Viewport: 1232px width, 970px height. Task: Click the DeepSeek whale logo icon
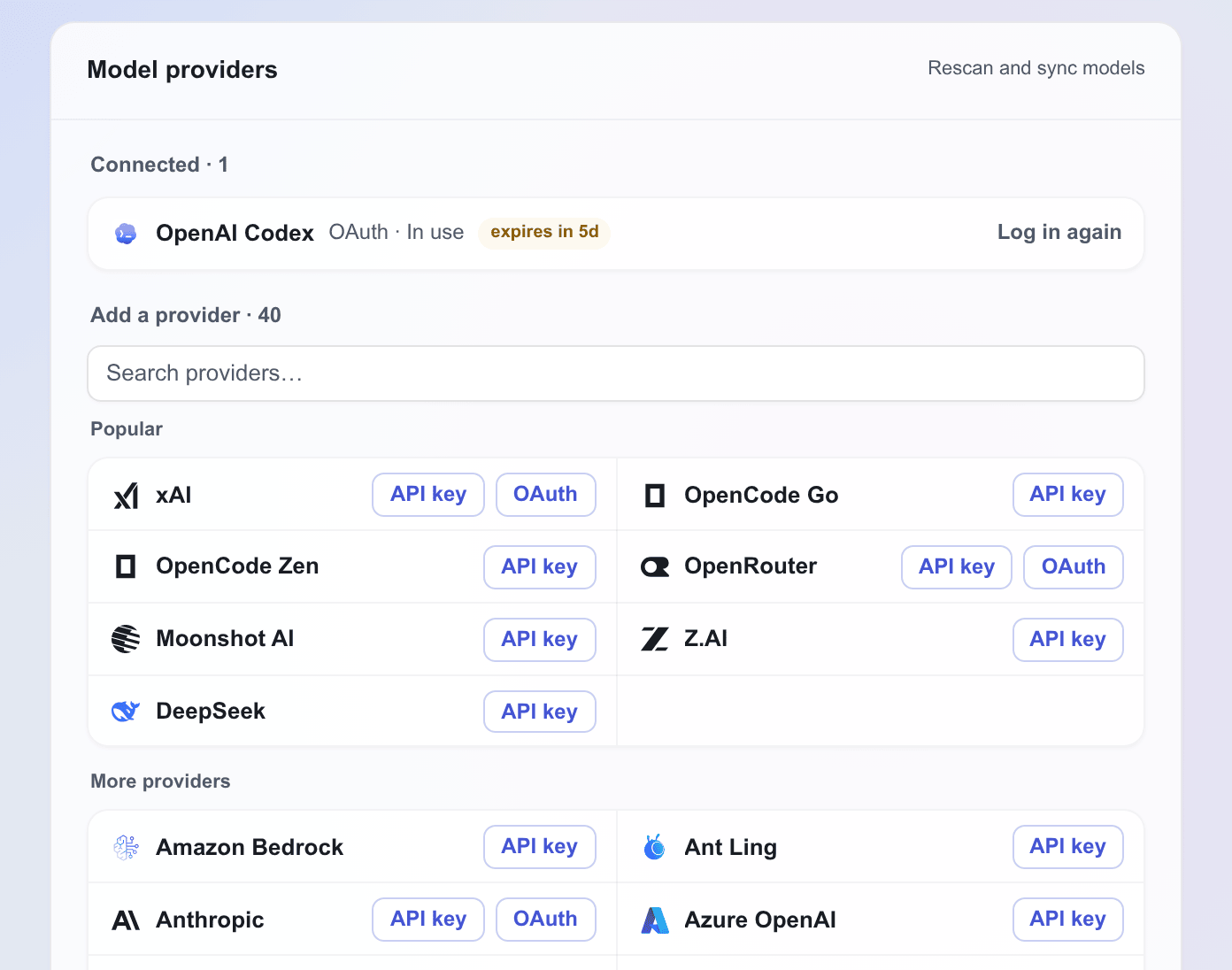(126, 712)
